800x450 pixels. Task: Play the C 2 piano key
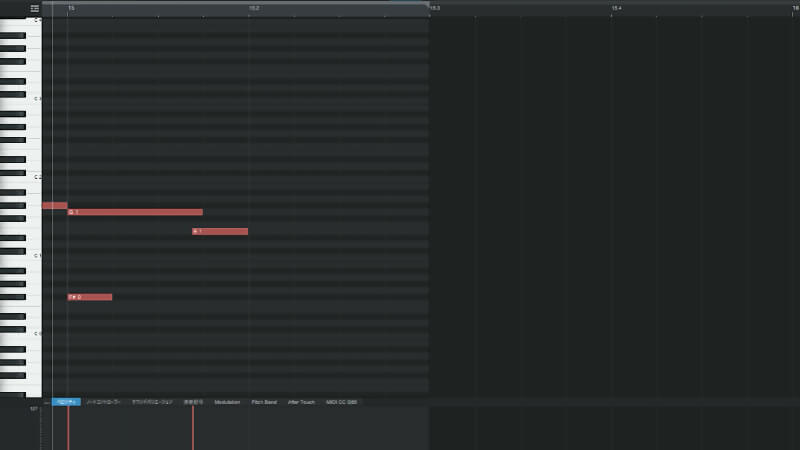click(x=20, y=177)
